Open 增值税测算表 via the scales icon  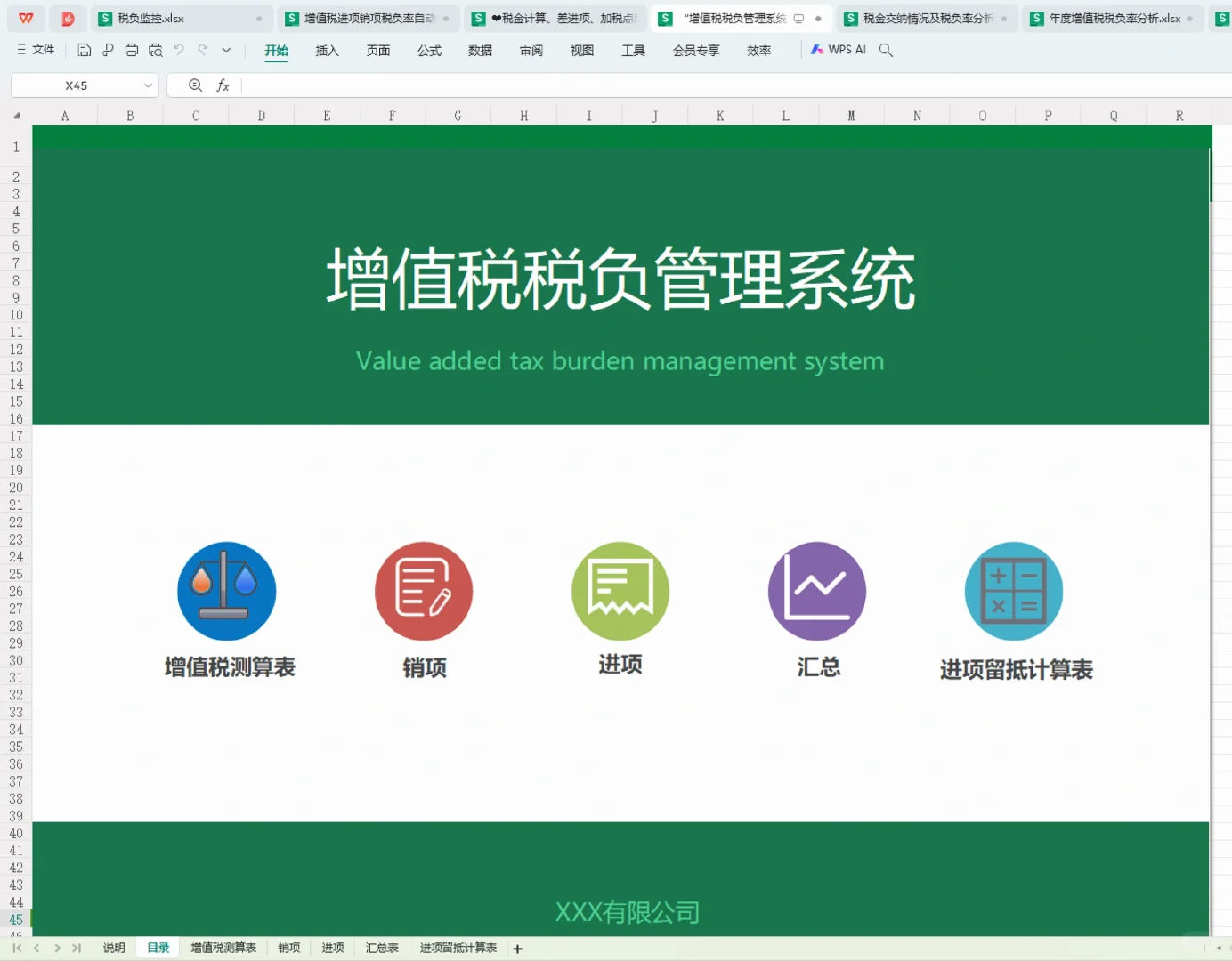click(226, 590)
